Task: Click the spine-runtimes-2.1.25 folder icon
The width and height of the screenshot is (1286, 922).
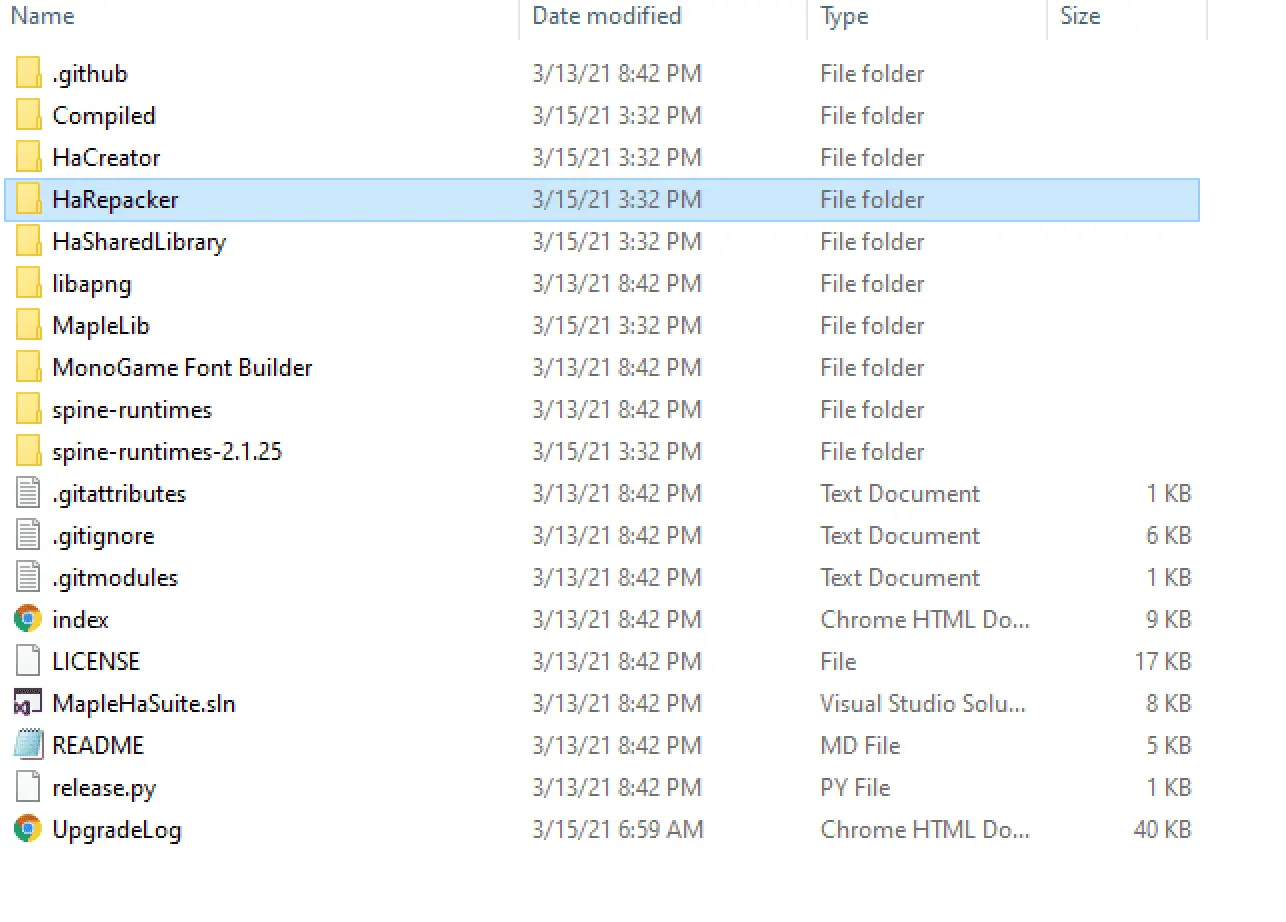Action: (x=29, y=452)
